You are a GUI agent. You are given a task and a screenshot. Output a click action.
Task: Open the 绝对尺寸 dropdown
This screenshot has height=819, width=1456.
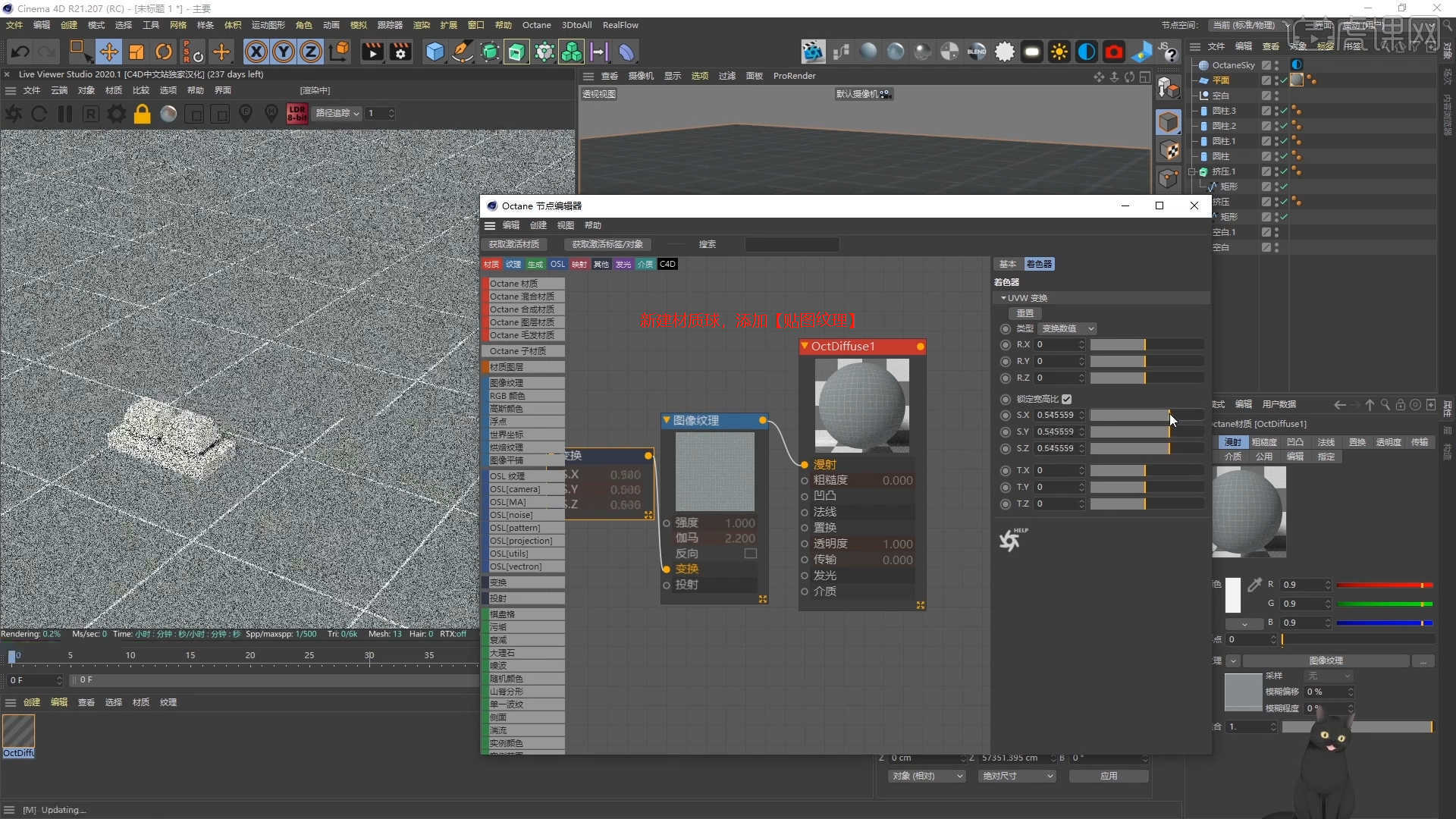click(x=1018, y=776)
